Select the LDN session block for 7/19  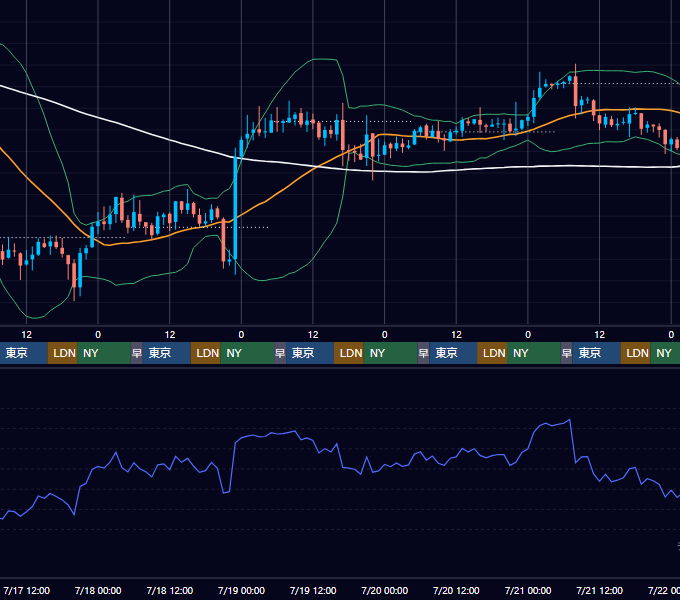[349, 353]
